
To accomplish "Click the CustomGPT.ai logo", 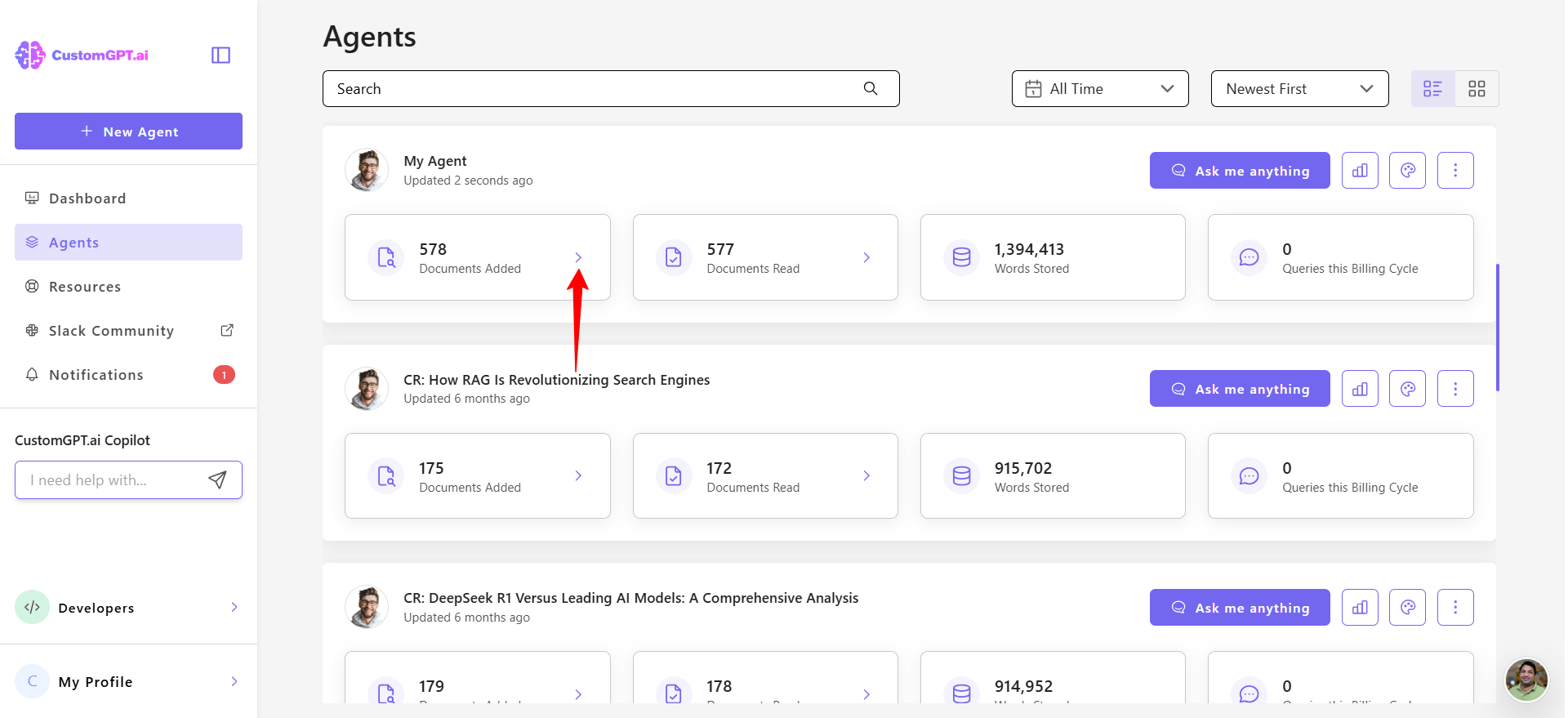I will (x=82, y=55).
